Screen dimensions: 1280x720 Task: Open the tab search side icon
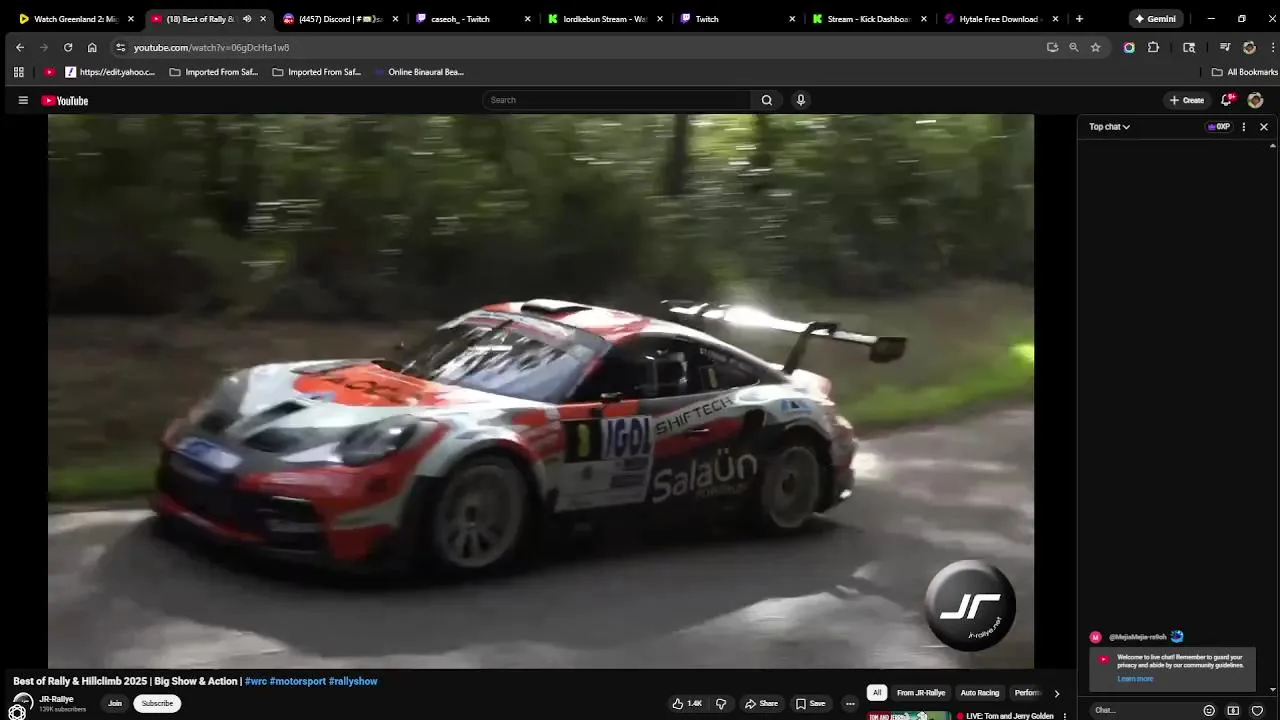(x=1189, y=47)
